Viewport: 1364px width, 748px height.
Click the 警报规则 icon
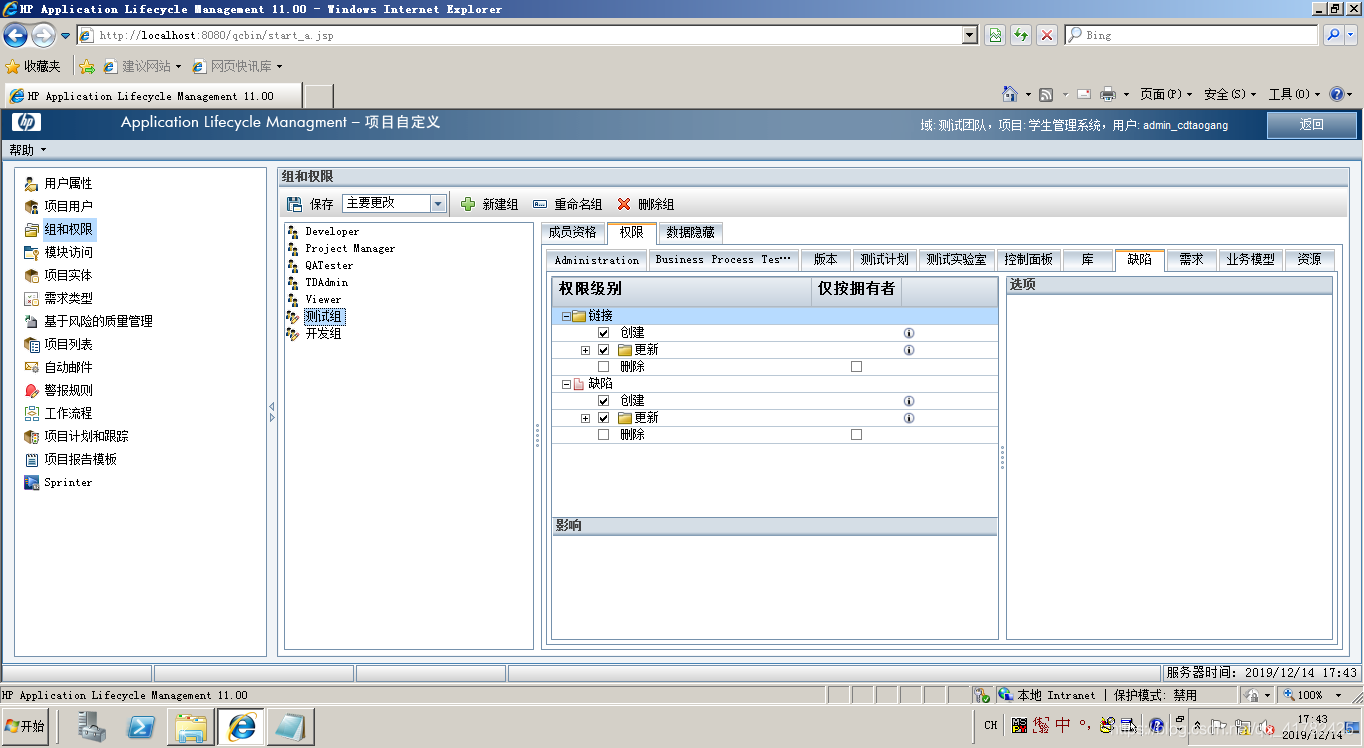coord(32,391)
